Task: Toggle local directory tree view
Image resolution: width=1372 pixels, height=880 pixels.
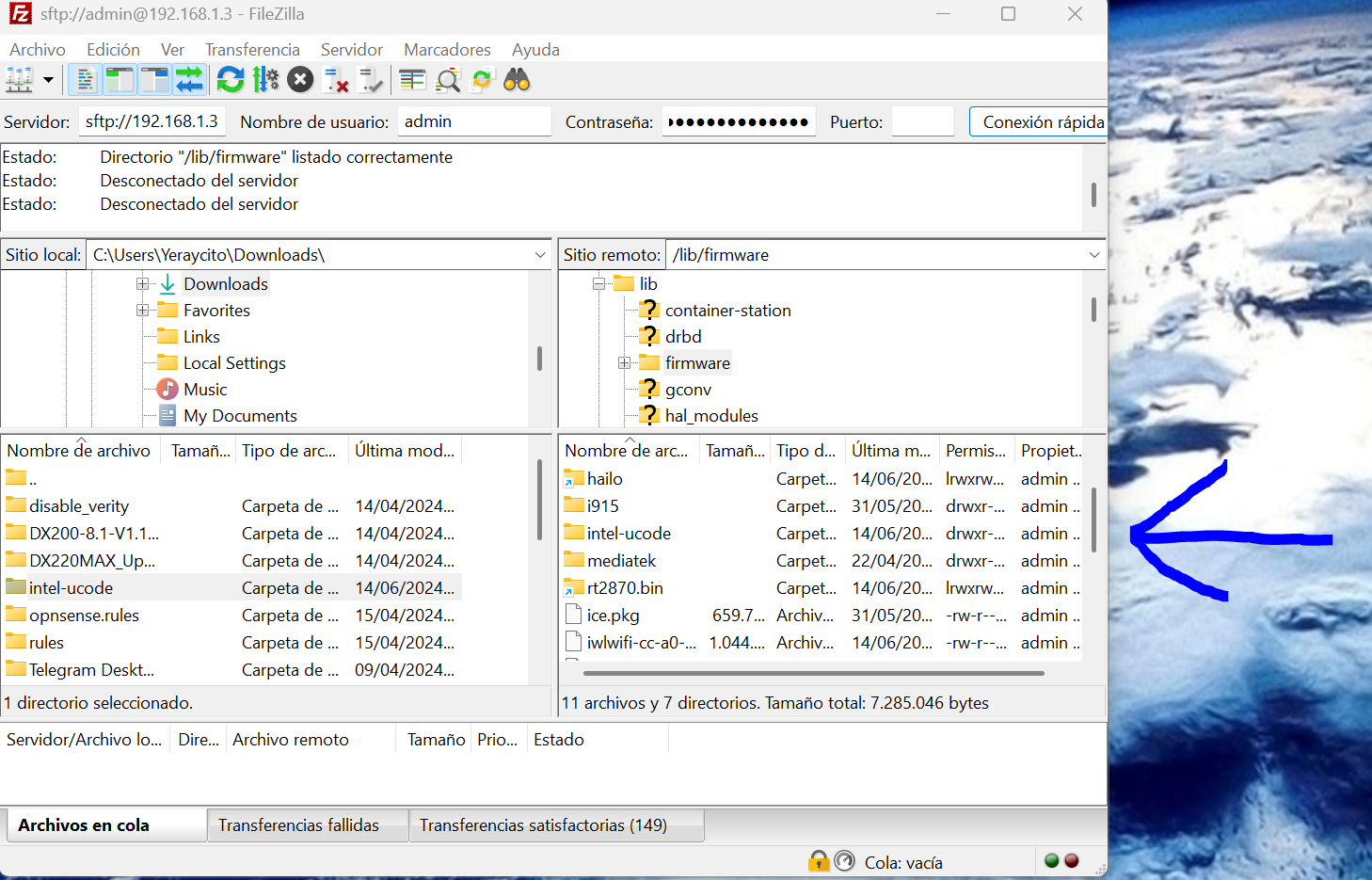Action: click(x=120, y=81)
